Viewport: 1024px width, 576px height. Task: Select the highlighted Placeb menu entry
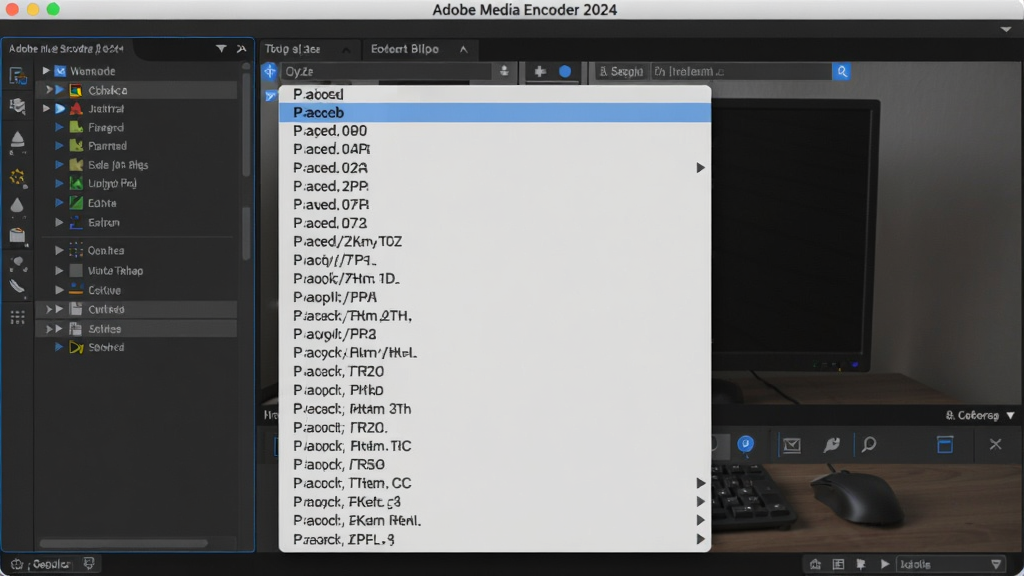pyautogui.click(x=494, y=112)
